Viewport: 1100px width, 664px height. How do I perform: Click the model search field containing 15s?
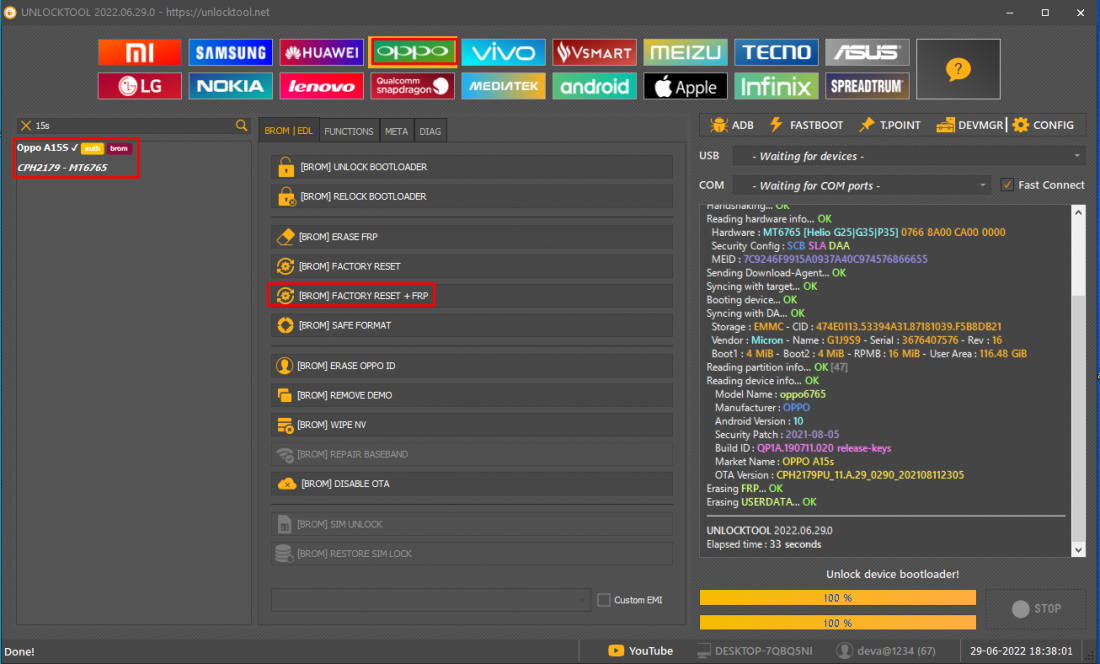tap(133, 126)
